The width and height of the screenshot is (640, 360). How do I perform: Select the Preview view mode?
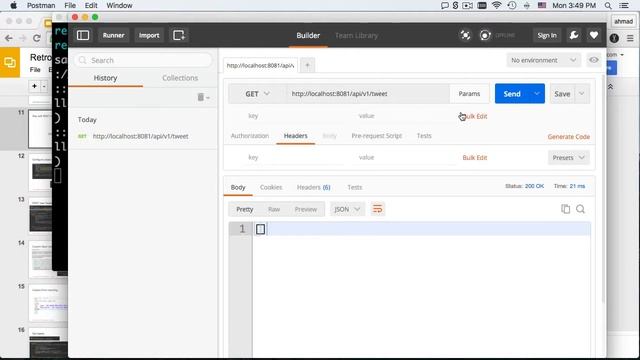pyautogui.click(x=306, y=209)
